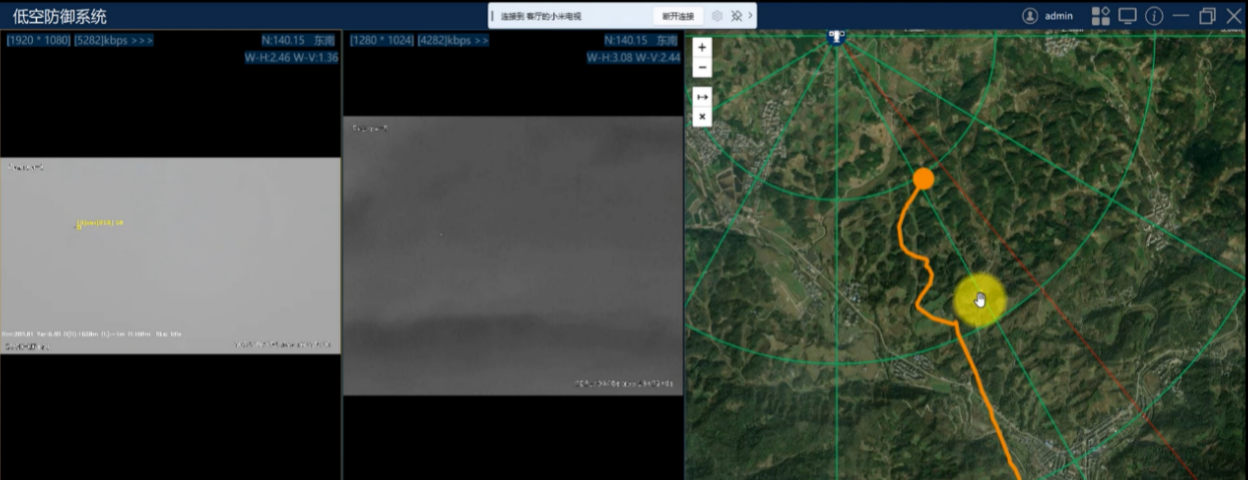Click the 低空防御系统 application title

tap(59, 16)
